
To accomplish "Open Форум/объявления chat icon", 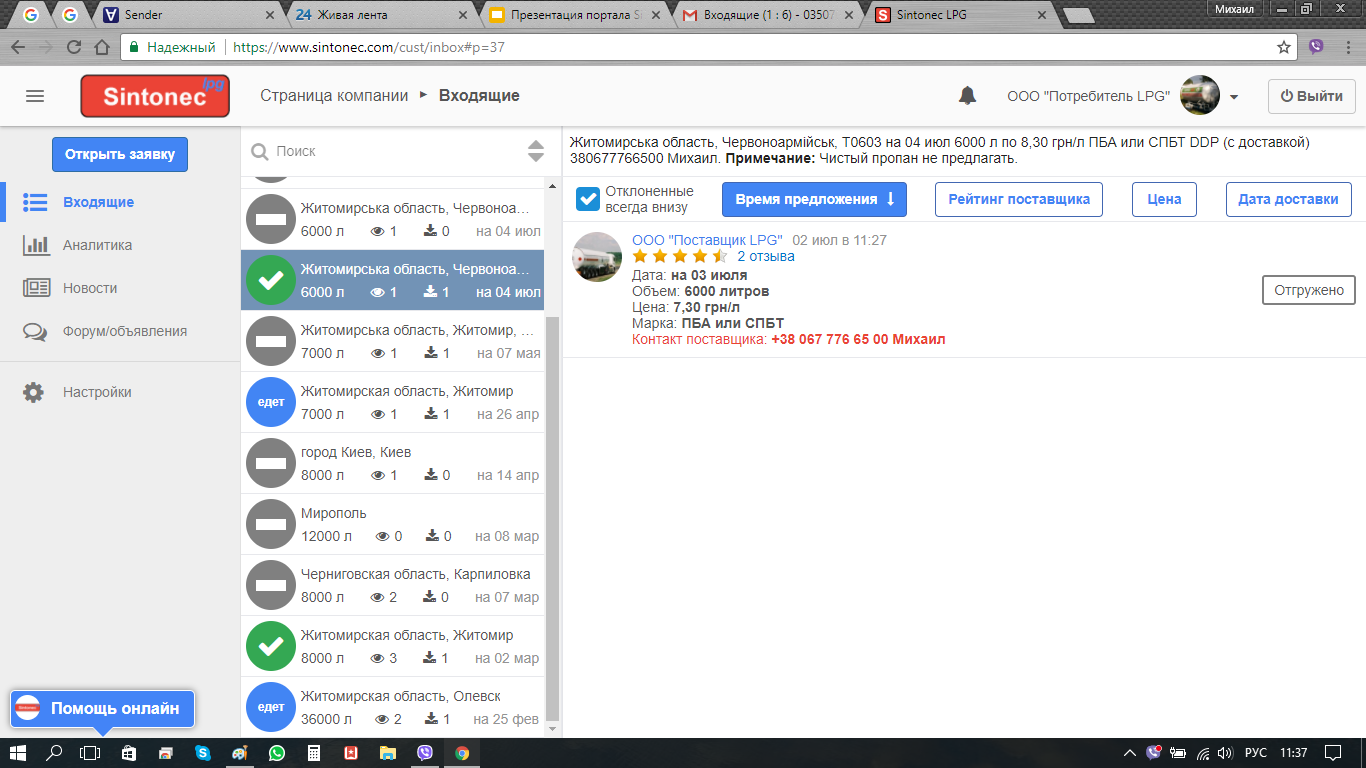I will click(36, 331).
